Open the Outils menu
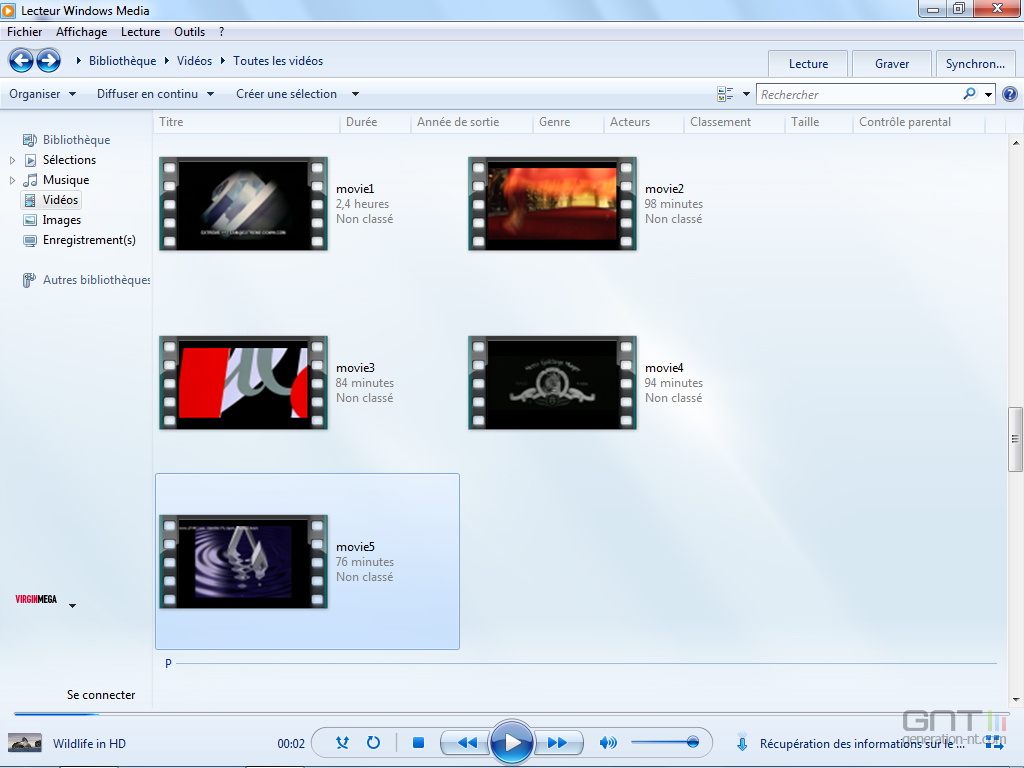This screenshot has width=1024, height=768. [x=189, y=31]
